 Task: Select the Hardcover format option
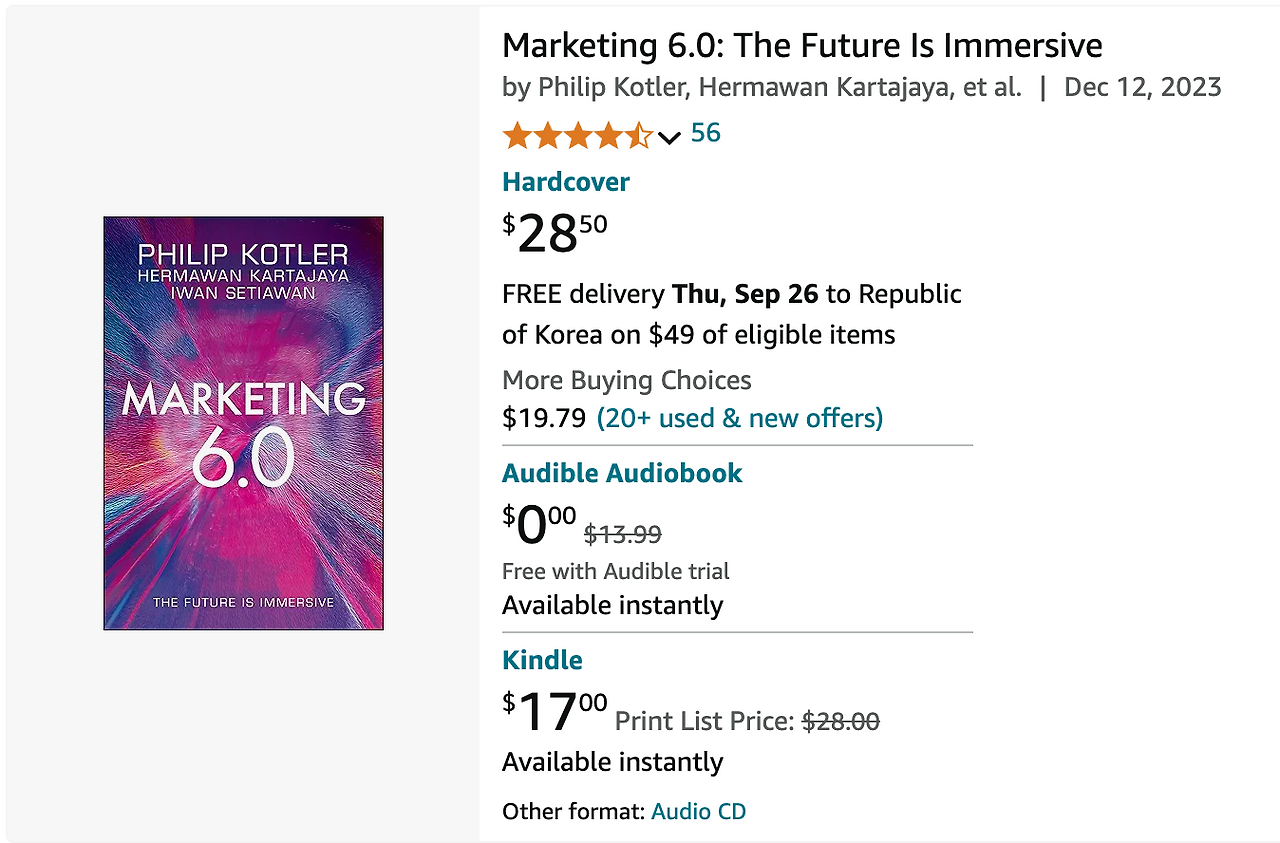pos(565,182)
